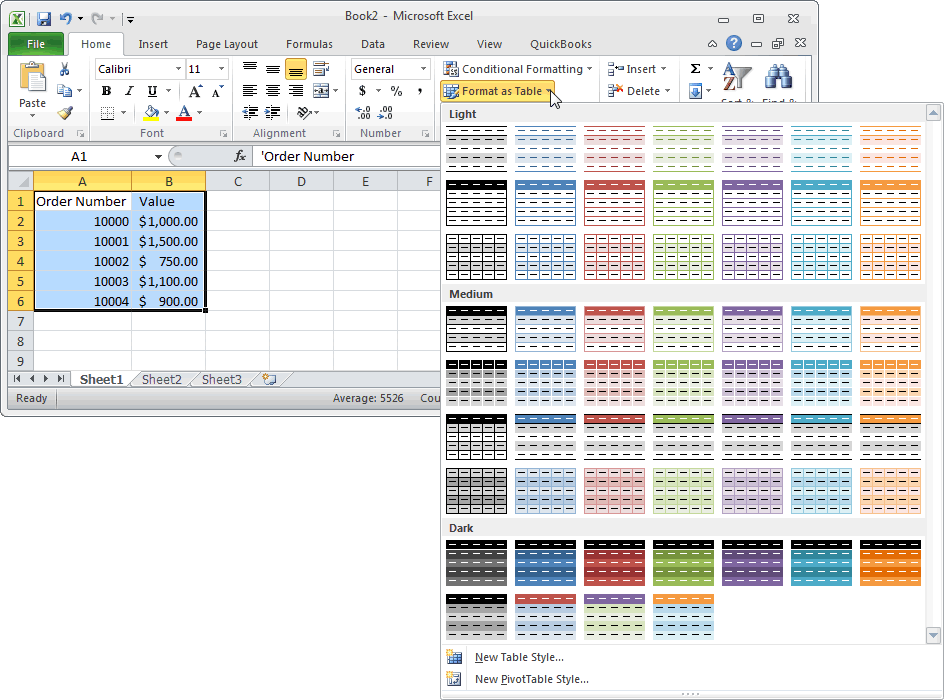Open the File tab
This screenshot has width=945, height=700.
[36, 44]
